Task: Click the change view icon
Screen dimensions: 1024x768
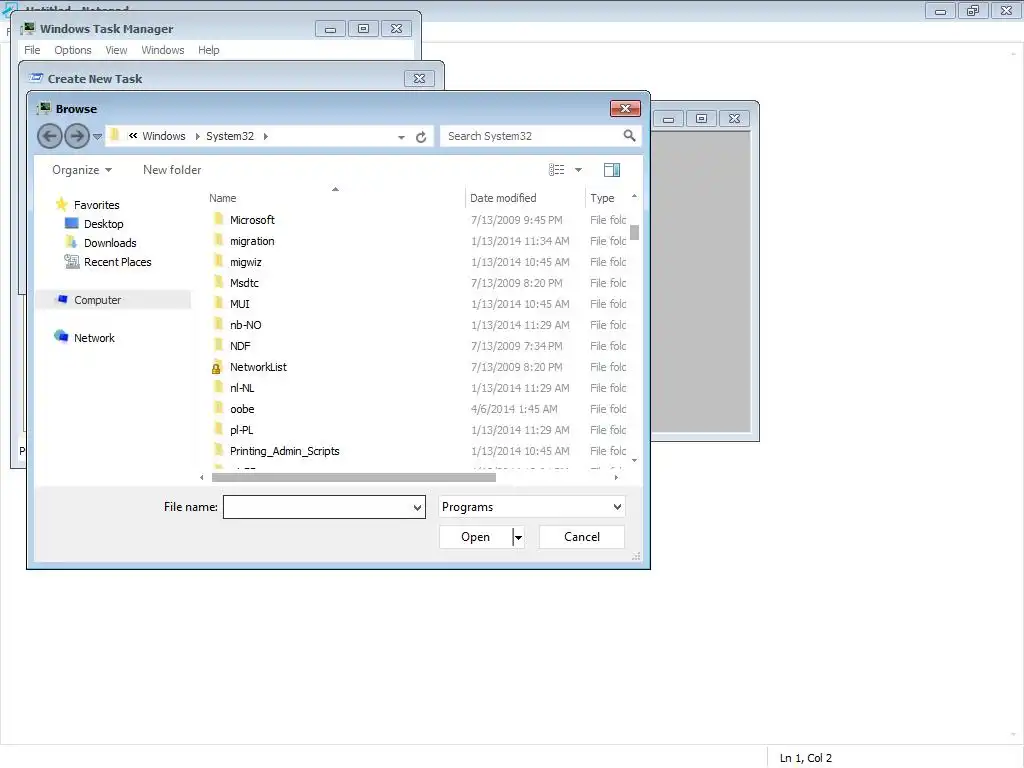Action: (x=556, y=170)
